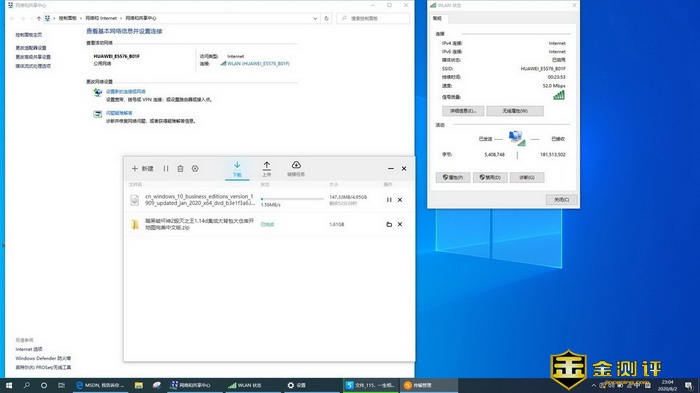Open the cloud offline download tab
The height and width of the screenshot is (393, 700).
(x=296, y=169)
